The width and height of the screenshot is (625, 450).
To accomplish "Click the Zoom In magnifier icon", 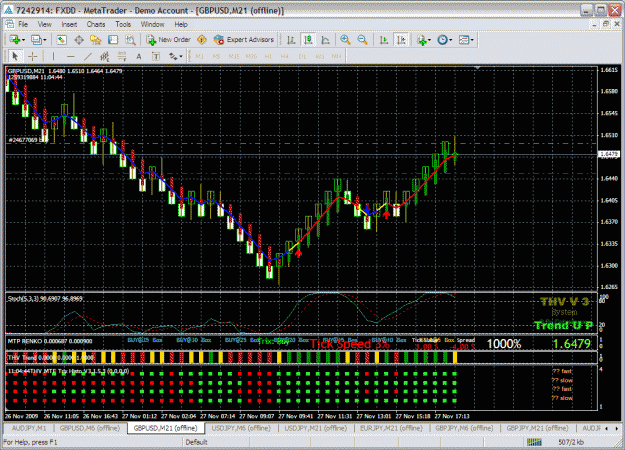I will (345, 39).
